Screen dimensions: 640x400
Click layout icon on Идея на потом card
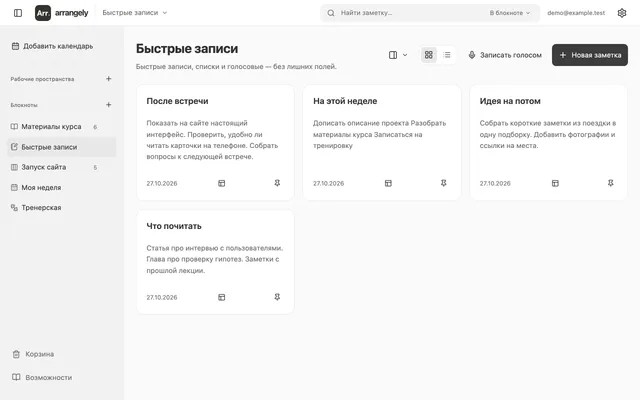(x=555, y=183)
